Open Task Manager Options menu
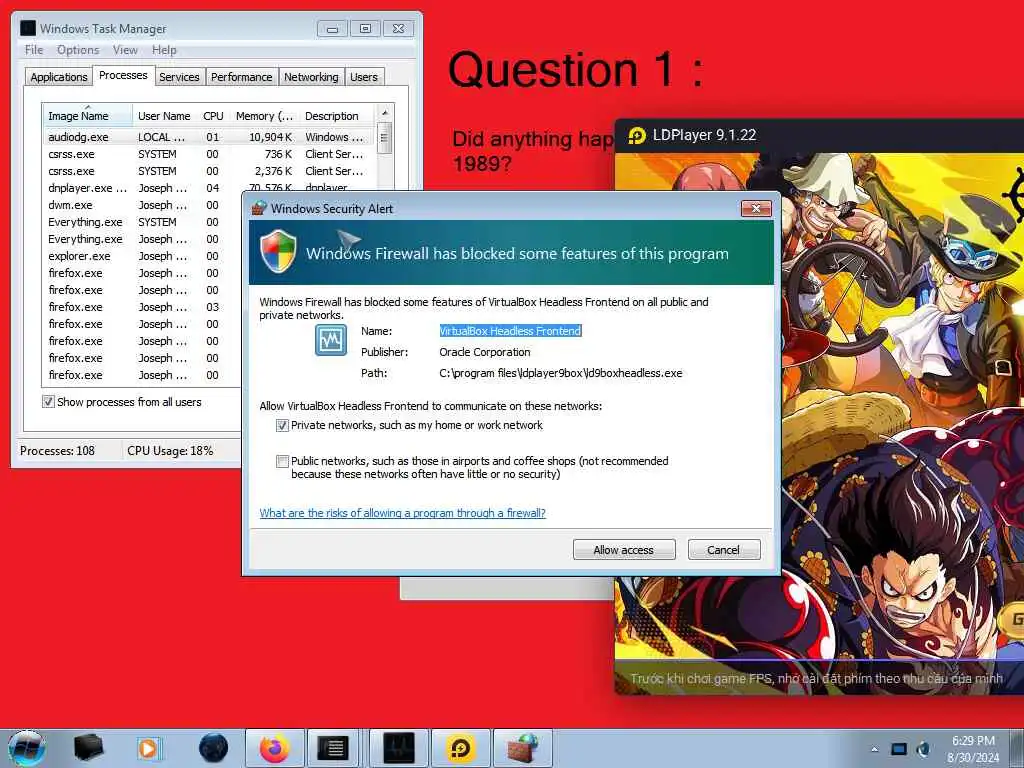 click(x=78, y=50)
